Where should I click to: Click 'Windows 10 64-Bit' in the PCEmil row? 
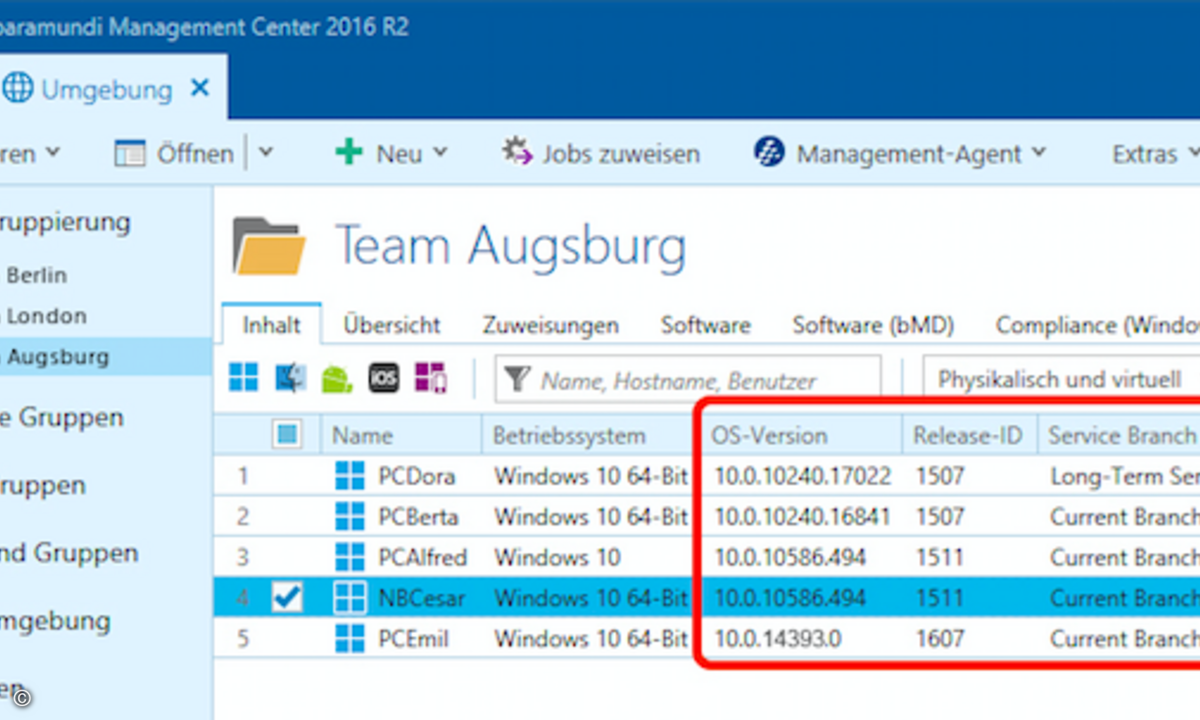(x=591, y=638)
